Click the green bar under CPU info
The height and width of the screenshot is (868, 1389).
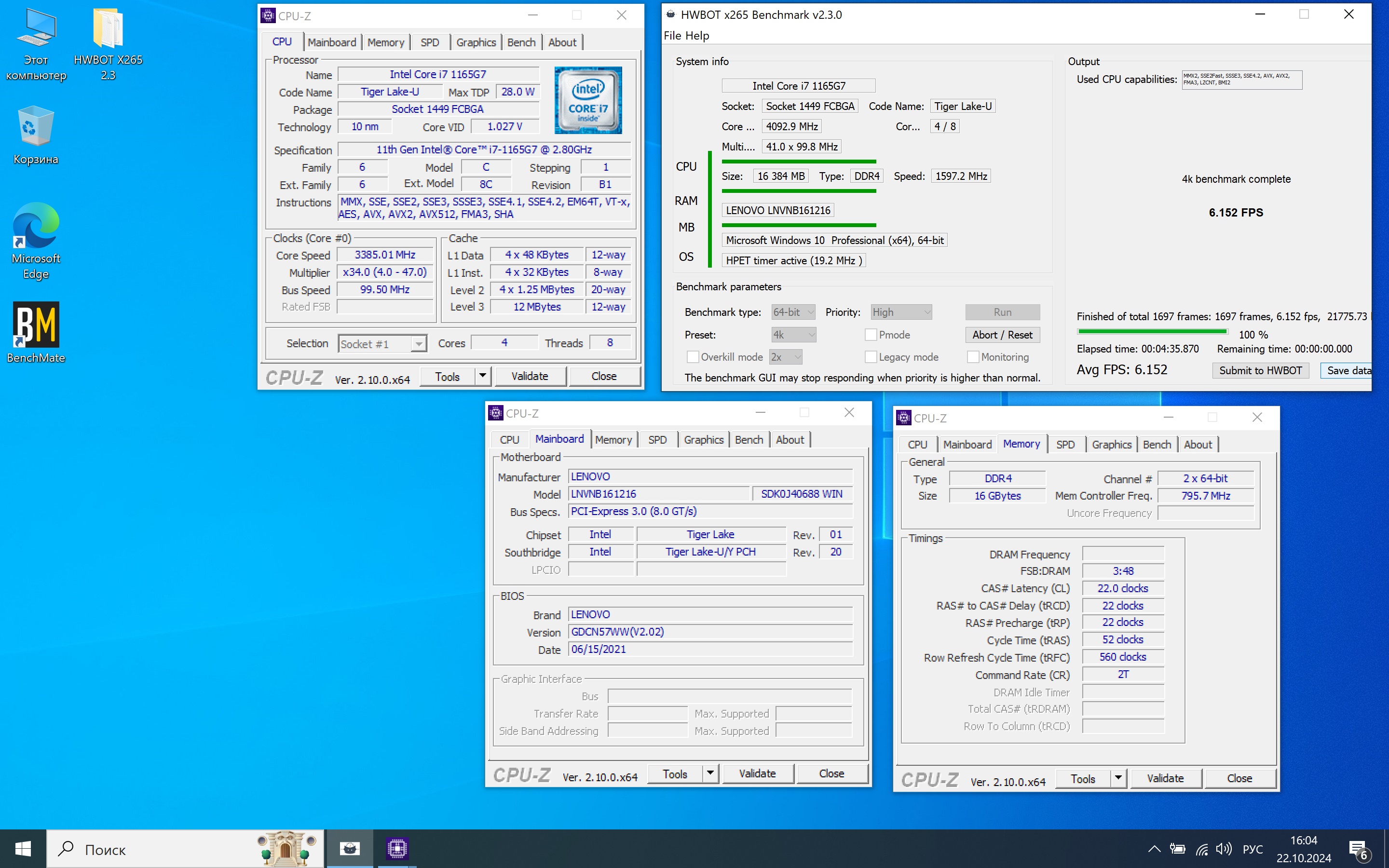tap(798, 162)
